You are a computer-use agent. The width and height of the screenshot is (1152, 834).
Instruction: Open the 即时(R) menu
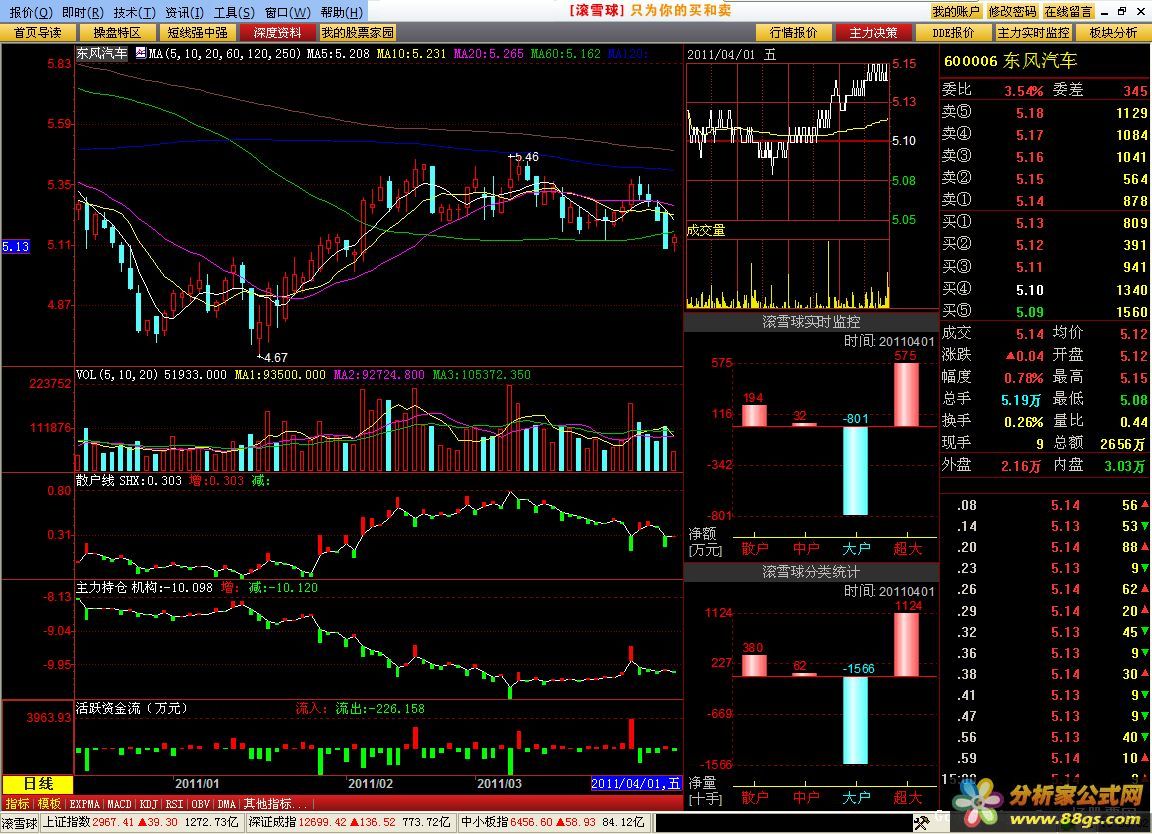[82, 12]
